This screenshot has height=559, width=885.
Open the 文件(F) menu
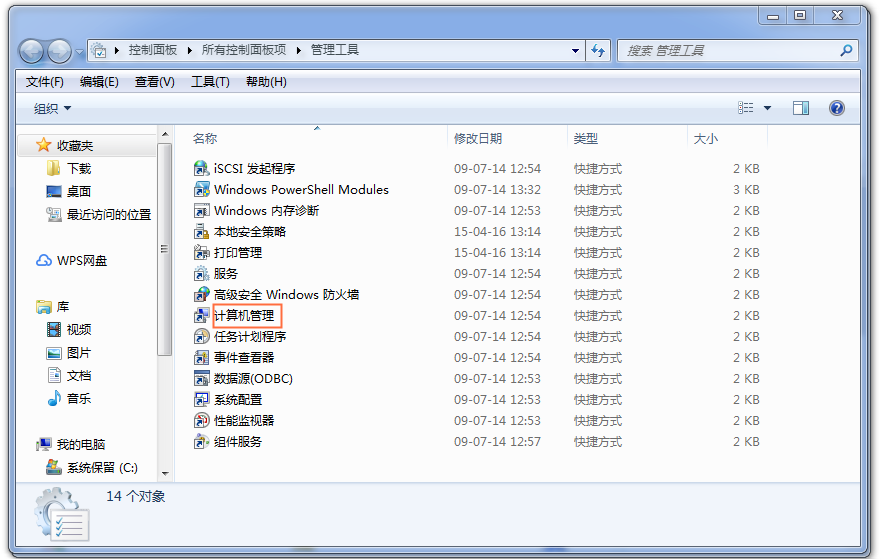(45, 82)
